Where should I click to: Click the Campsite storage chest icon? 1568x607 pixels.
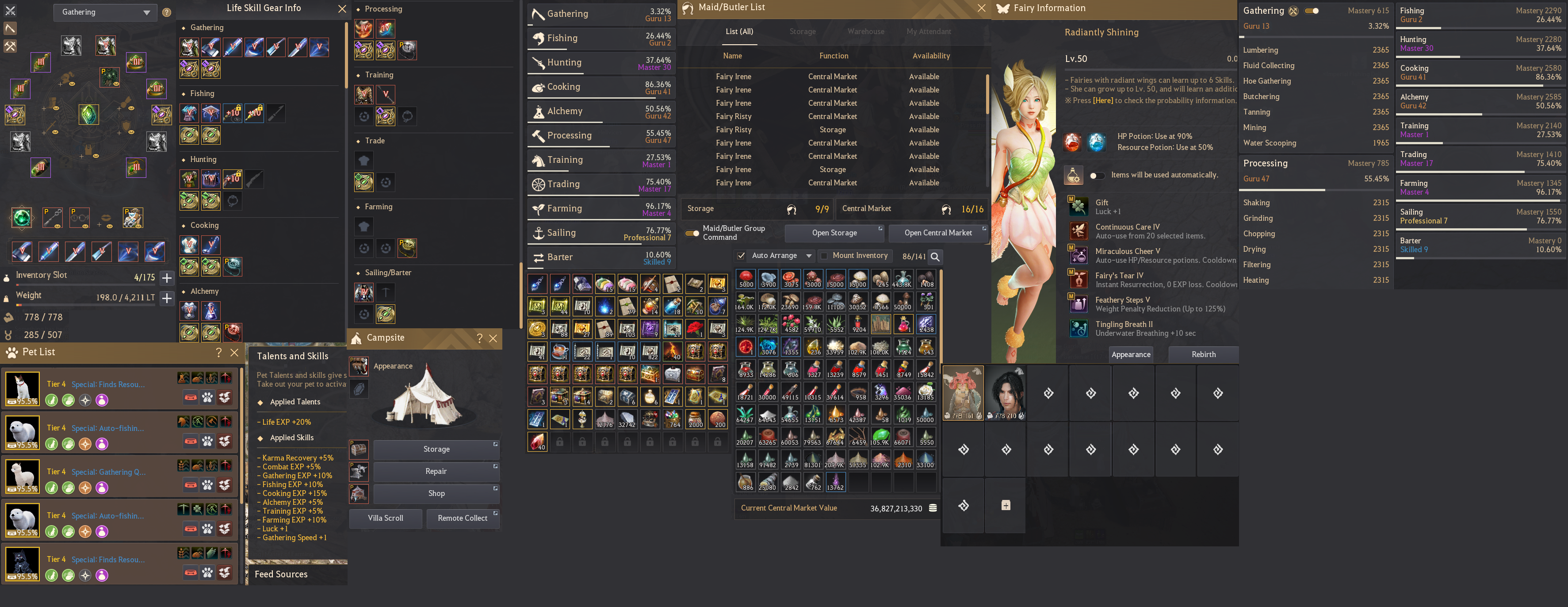click(x=359, y=449)
